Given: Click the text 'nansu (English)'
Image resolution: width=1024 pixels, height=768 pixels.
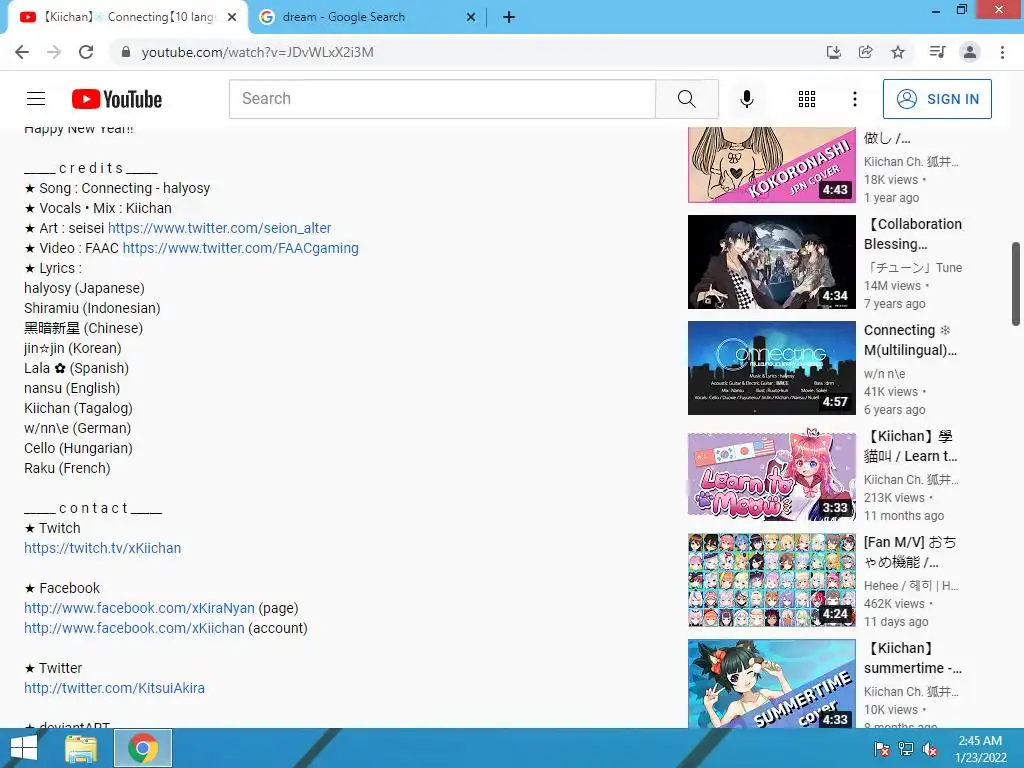Looking at the screenshot, I should point(72,388).
